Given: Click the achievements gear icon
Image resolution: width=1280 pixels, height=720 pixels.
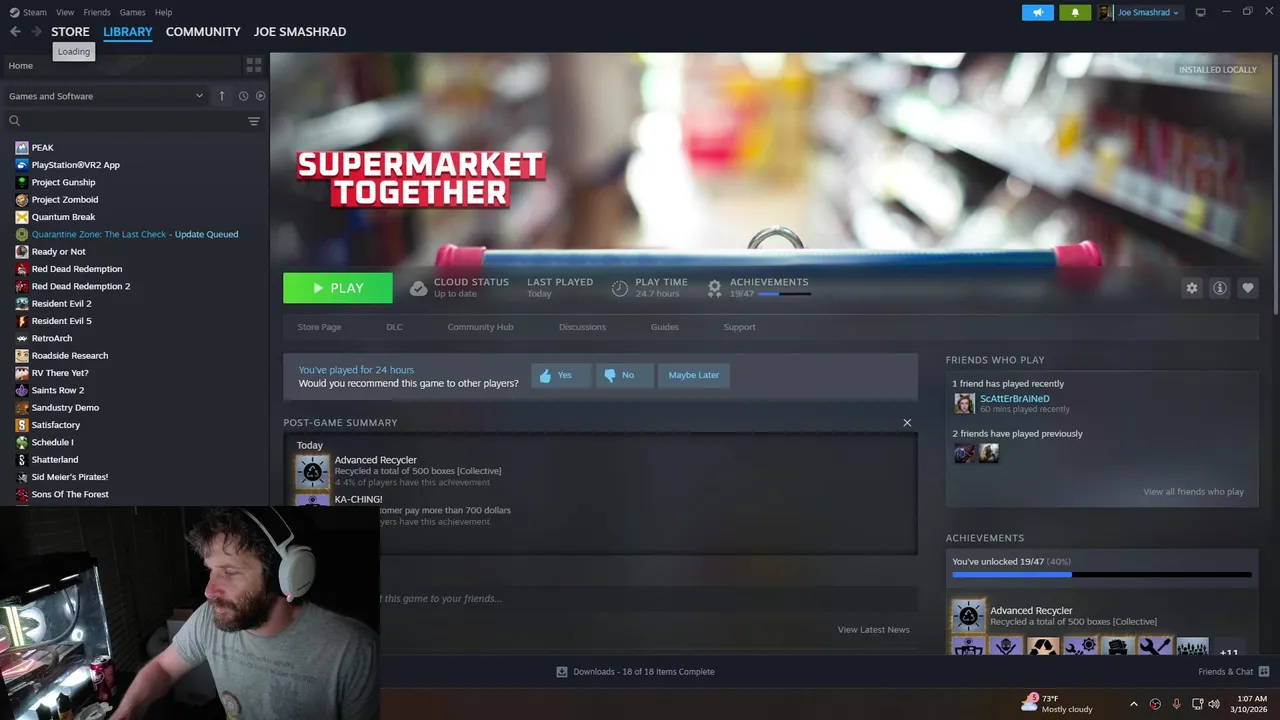Looking at the screenshot, I should click(x=714, y=288).
